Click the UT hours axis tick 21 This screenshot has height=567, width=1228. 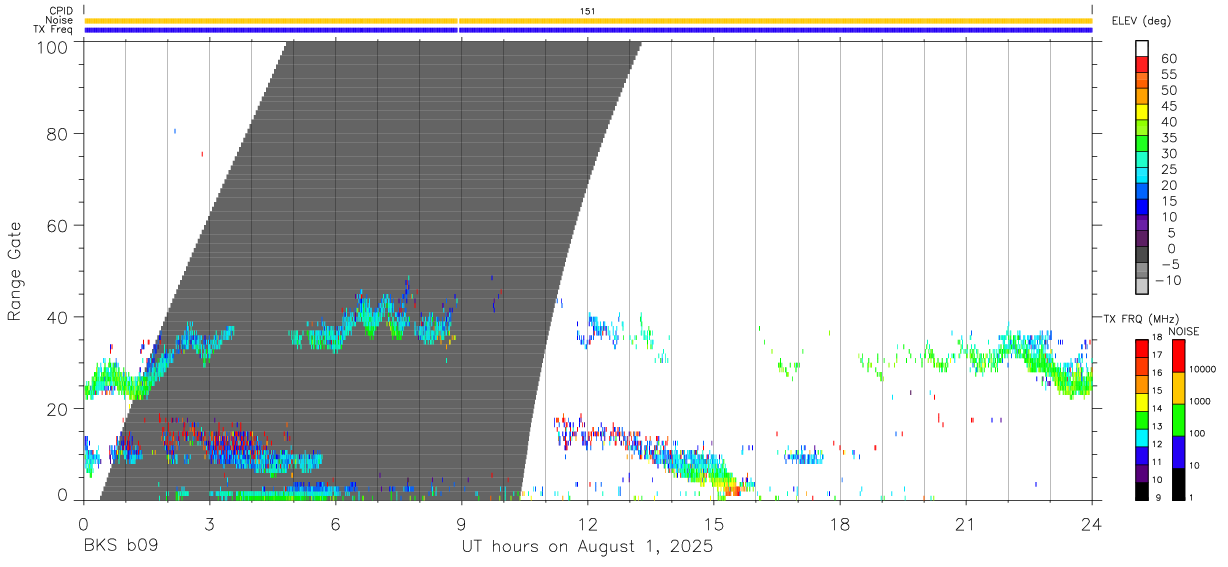tap(966, 523)
